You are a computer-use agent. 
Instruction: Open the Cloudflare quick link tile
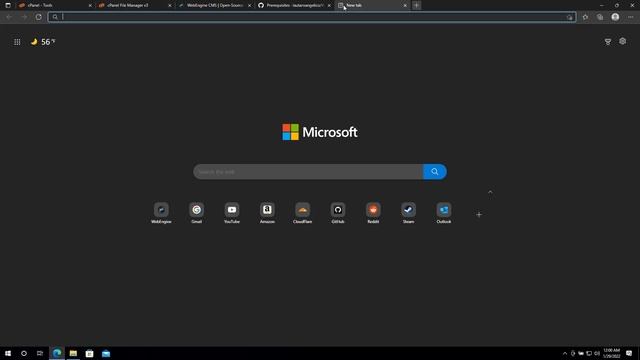(x=302, y=213)
